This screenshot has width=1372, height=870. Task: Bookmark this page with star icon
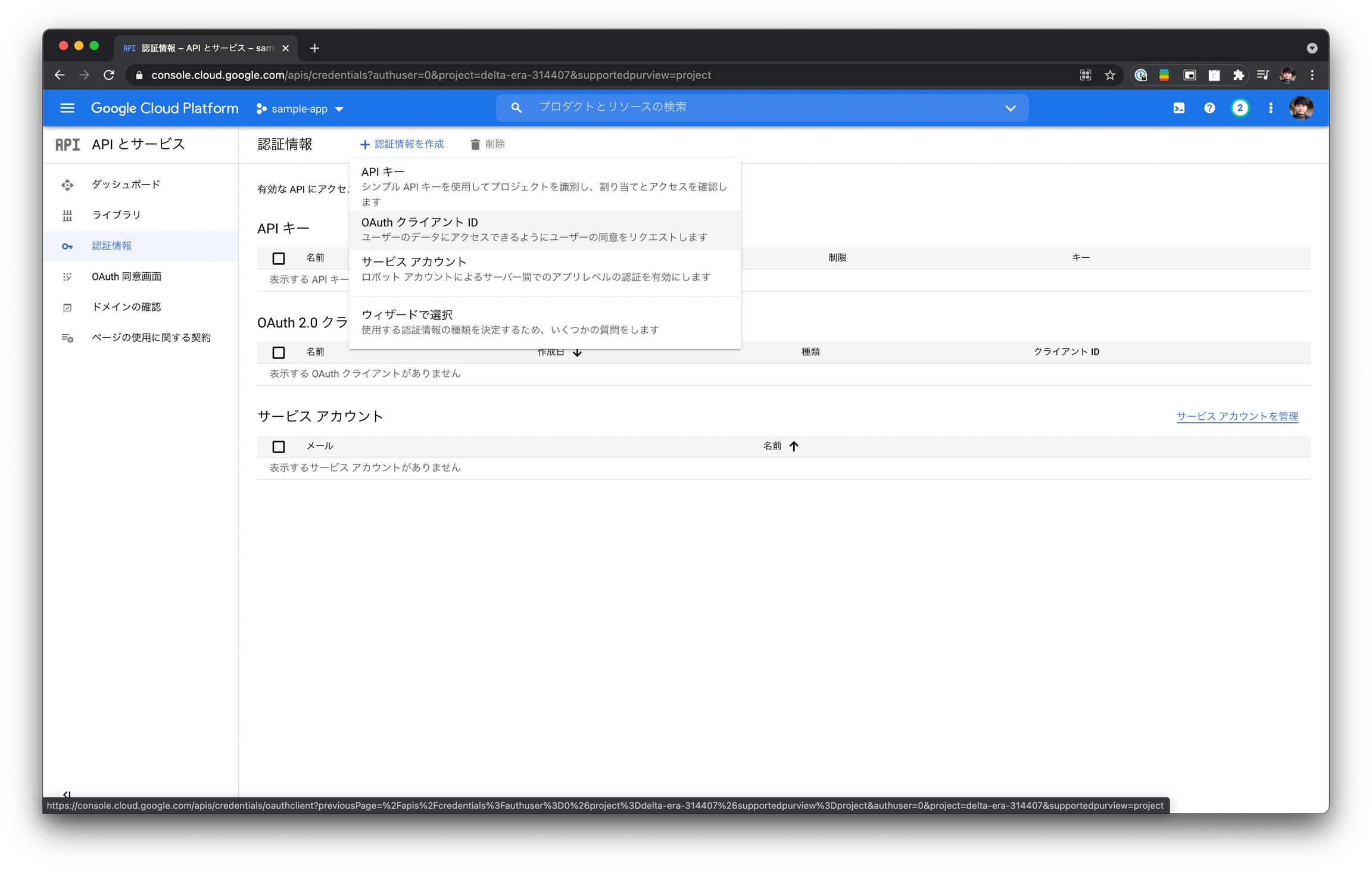(1110, 75)
